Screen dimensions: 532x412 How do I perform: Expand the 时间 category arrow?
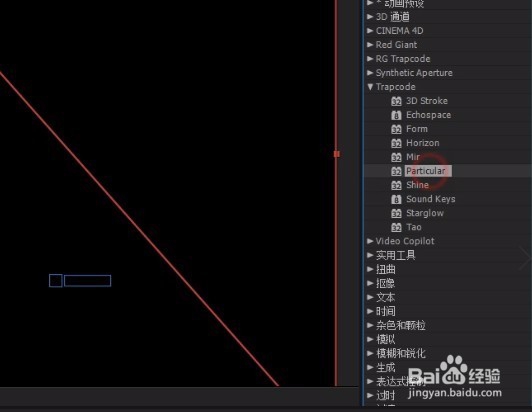point(370,311)
